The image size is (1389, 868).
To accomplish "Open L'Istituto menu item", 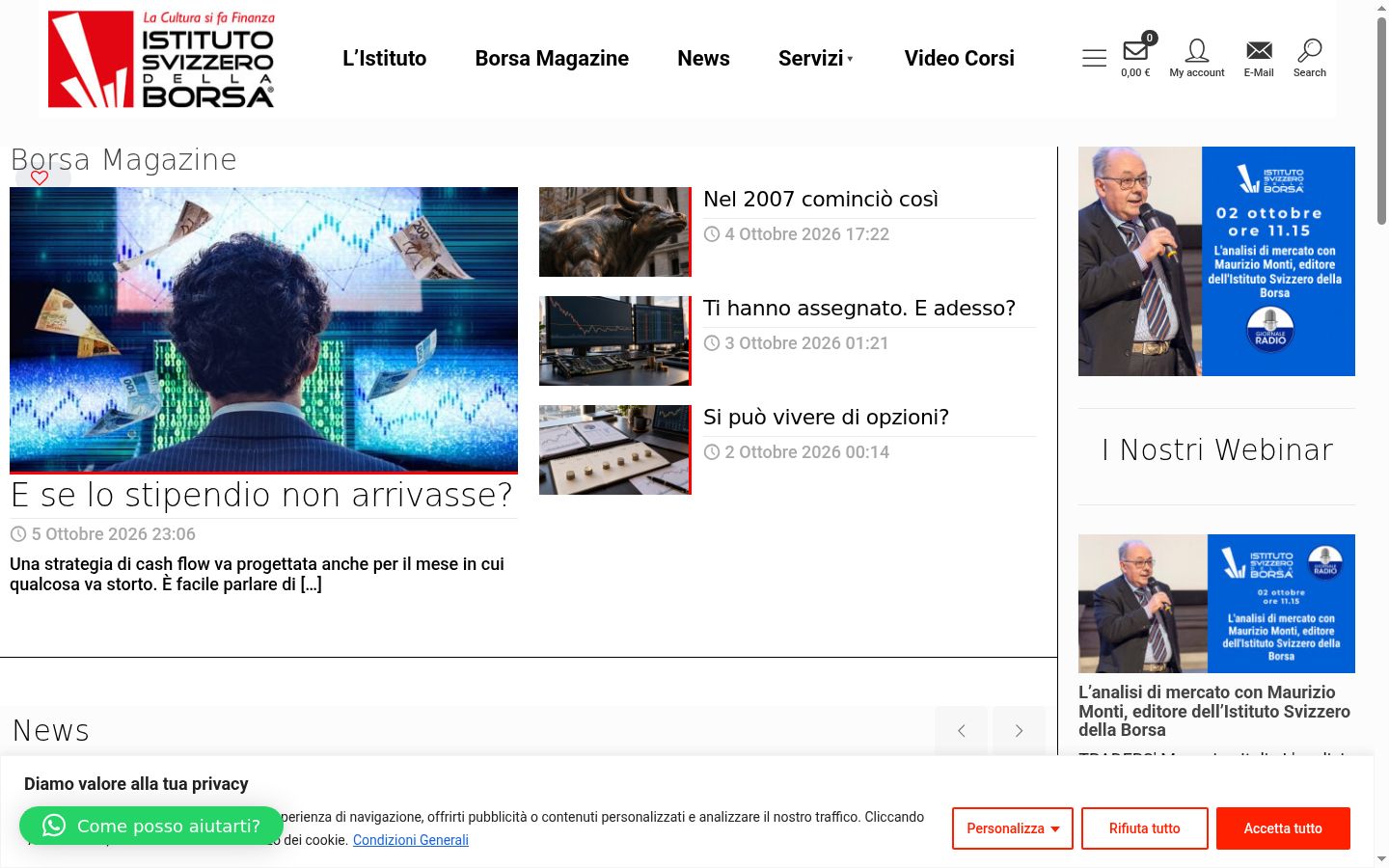I will [x=385, y=59].
